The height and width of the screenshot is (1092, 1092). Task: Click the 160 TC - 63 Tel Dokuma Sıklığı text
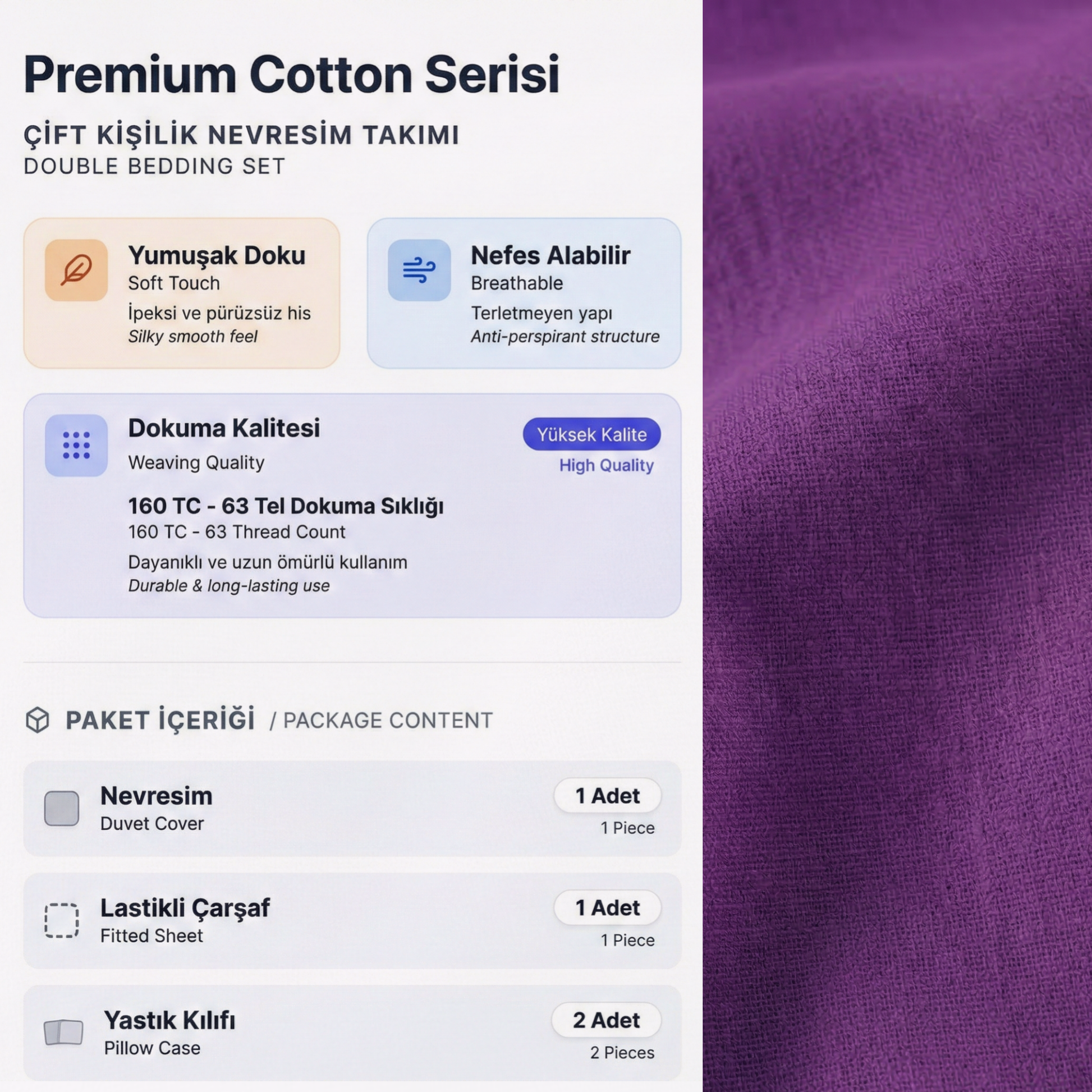coord(286,506)
